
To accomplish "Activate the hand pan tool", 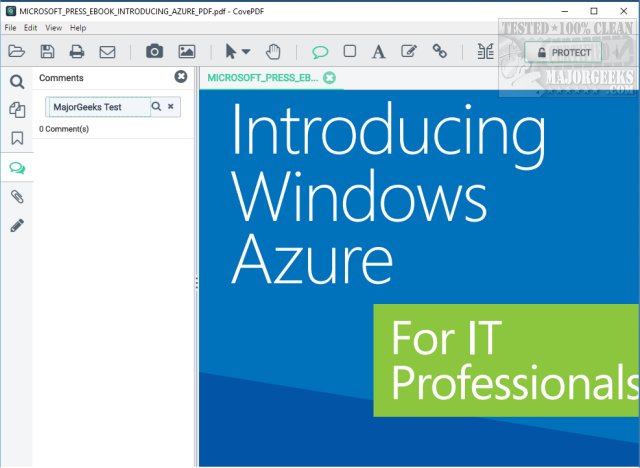I will tap(273, 52).
